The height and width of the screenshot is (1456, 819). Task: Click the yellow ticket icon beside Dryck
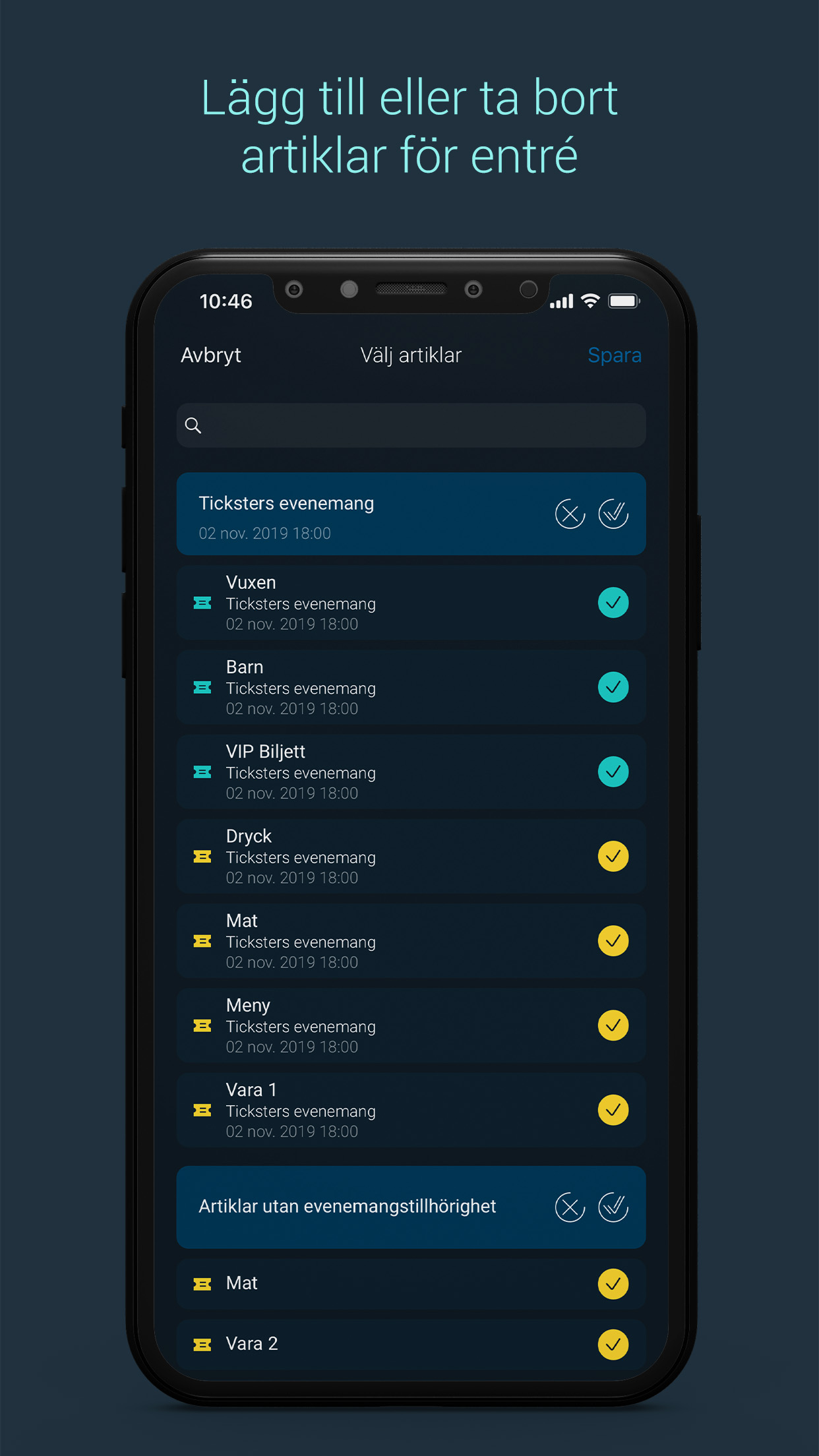click(x=202, y=857)
